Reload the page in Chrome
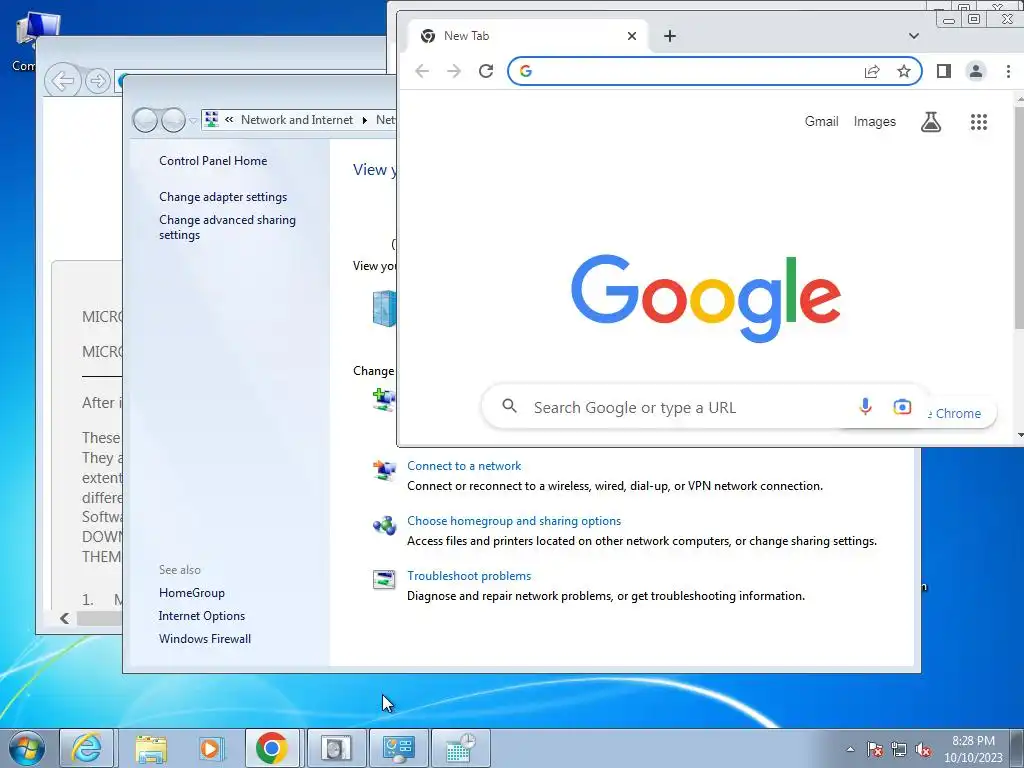 point(486,71)
